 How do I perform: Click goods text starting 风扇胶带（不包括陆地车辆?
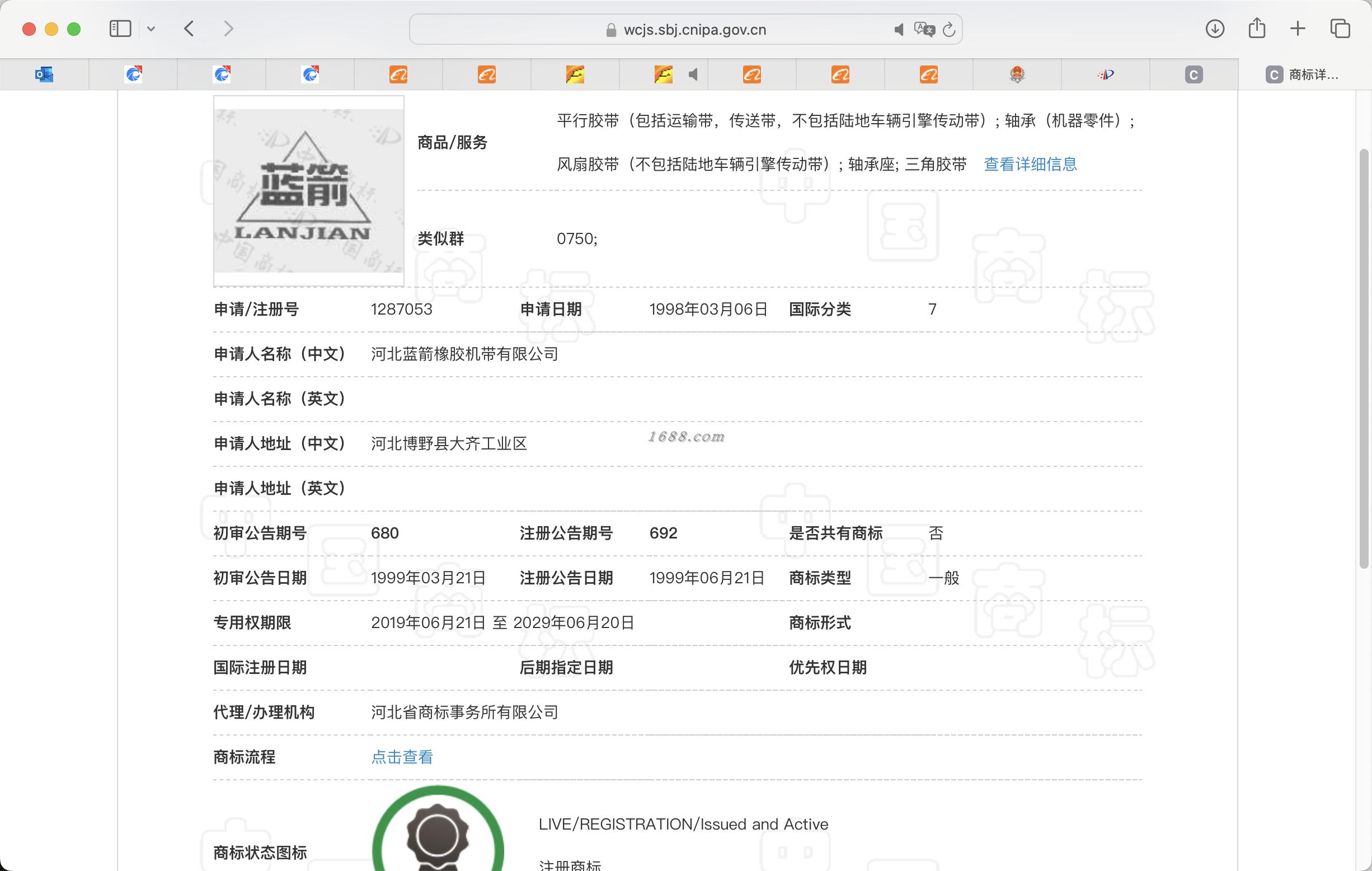[761, 164]
